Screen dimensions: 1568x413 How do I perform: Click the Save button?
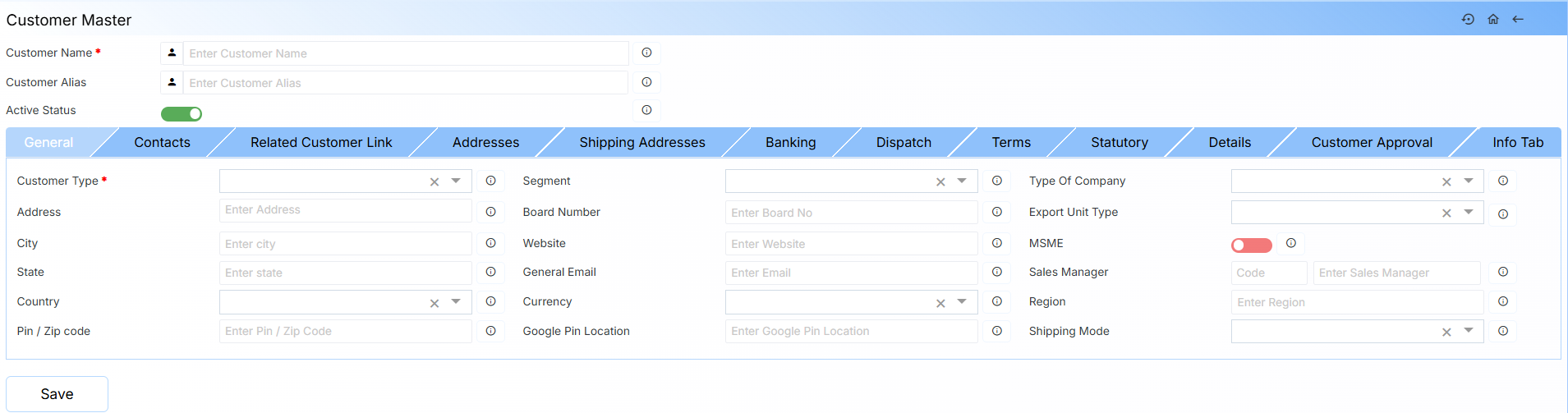57,394
